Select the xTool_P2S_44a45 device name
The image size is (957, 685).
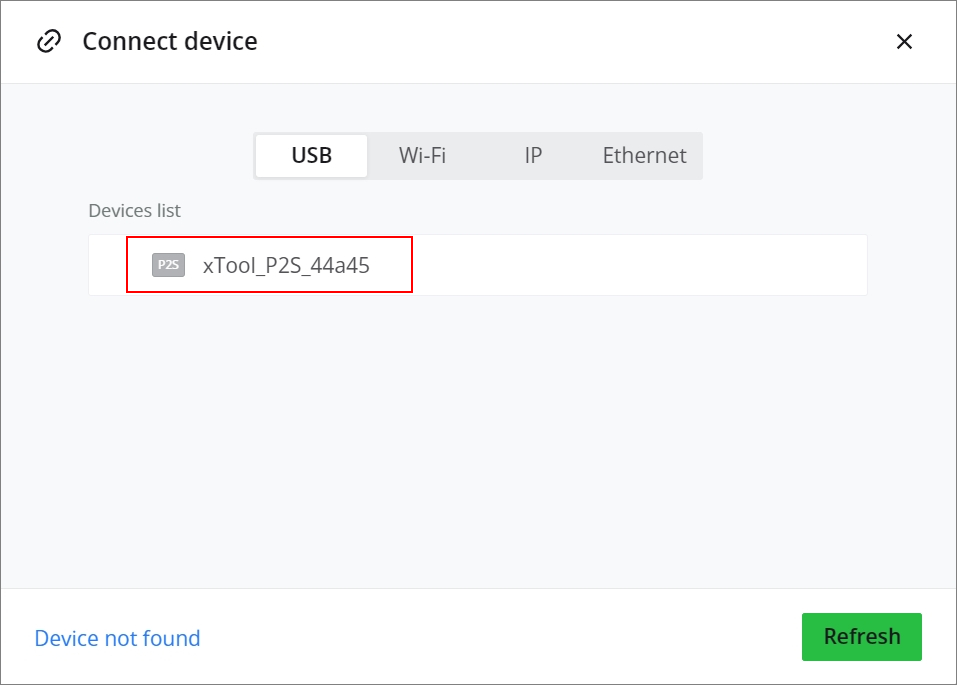(x=286, y=265)
